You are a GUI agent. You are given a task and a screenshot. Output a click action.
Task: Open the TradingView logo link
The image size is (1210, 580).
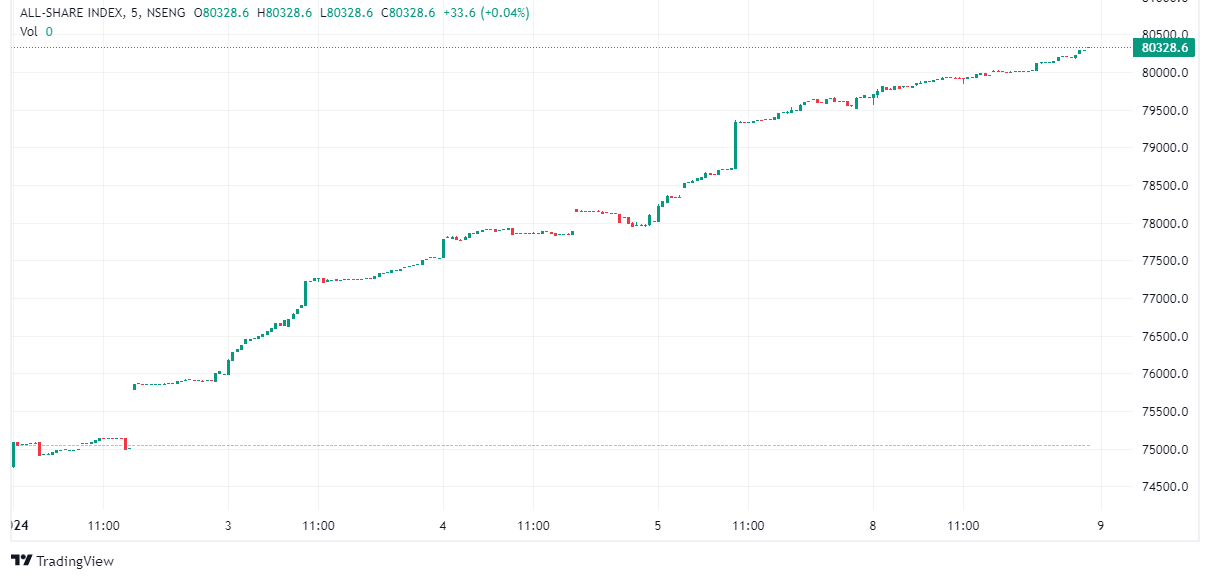point(62,561)
